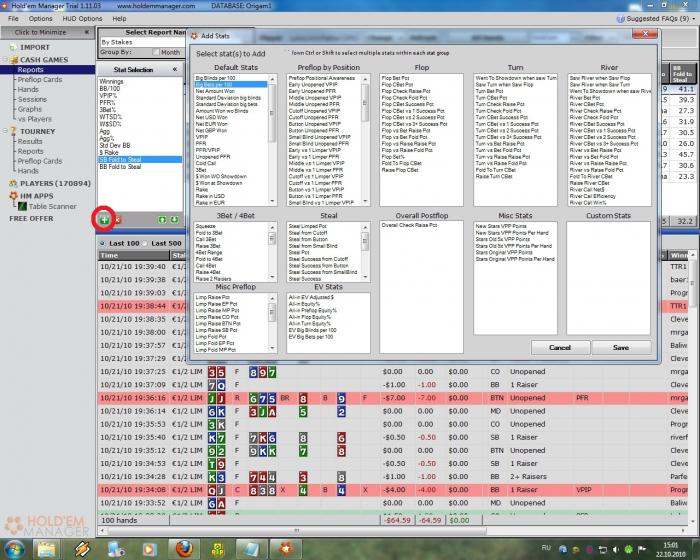Open Winamp from the taskbar

click(x=82, y=549)
